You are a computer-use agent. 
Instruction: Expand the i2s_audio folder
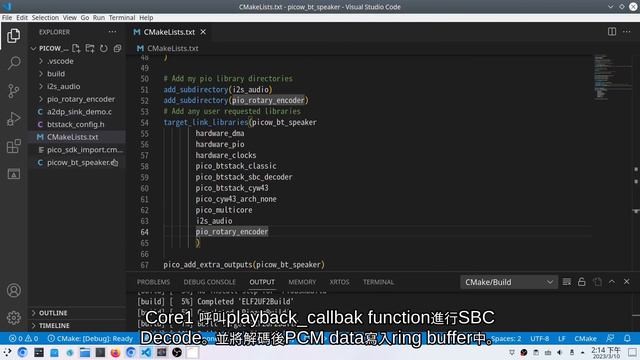click(77, 87)
